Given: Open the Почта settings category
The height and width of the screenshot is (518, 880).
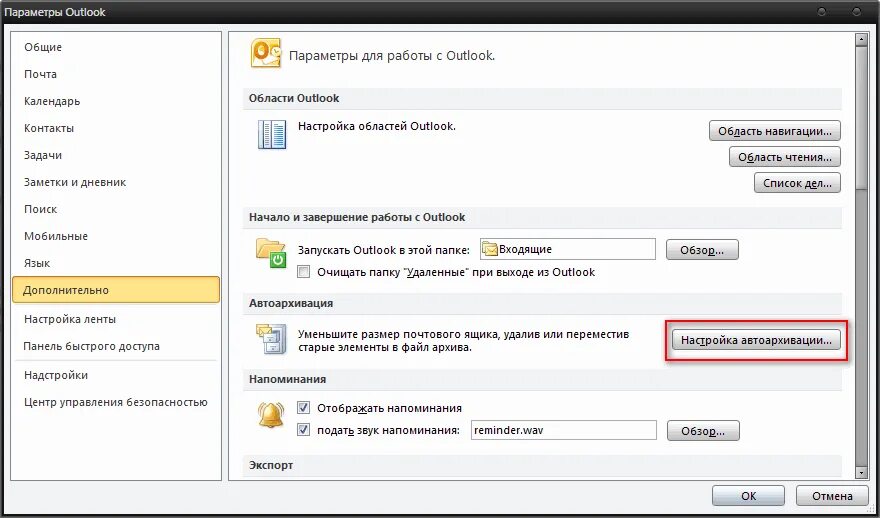Looking at the screenshot, I should coord(116,74).
